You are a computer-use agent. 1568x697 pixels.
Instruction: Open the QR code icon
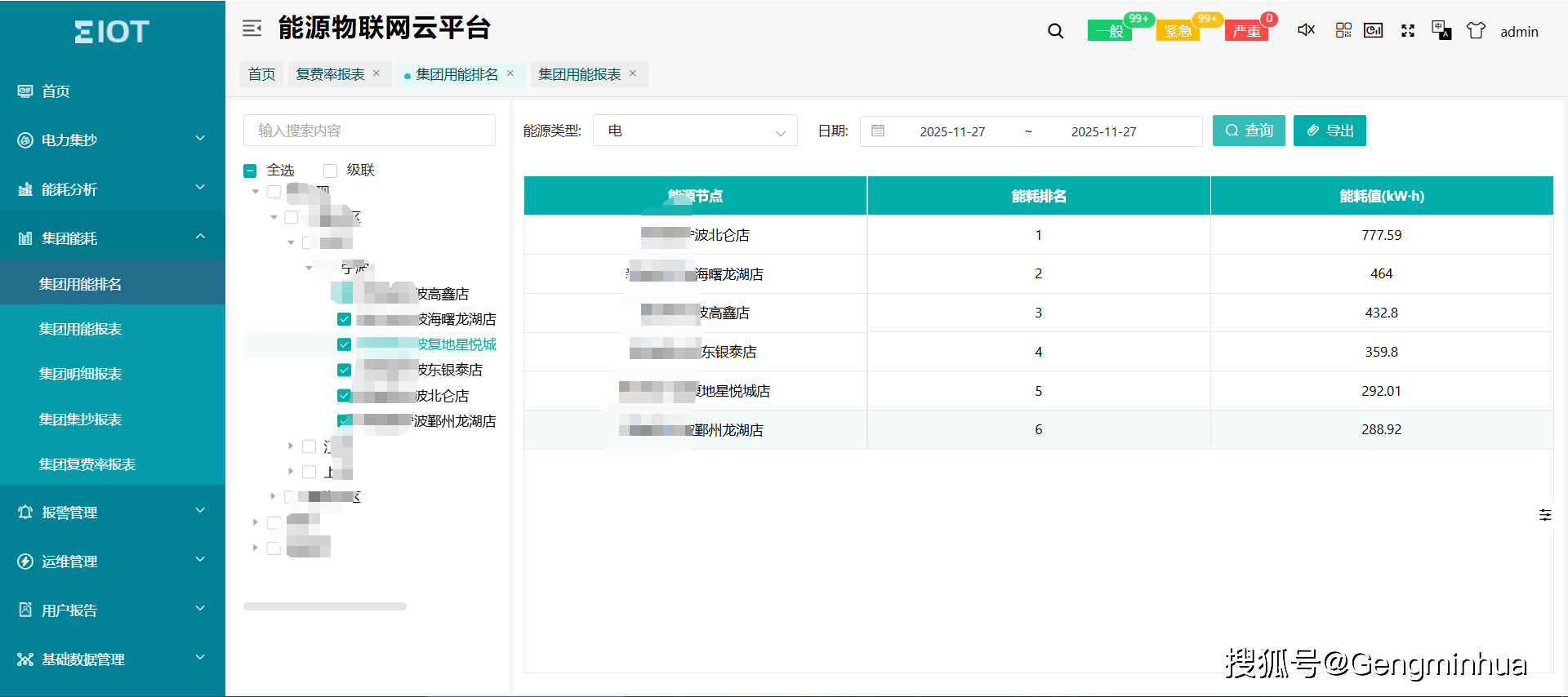tap(1343, 30)
